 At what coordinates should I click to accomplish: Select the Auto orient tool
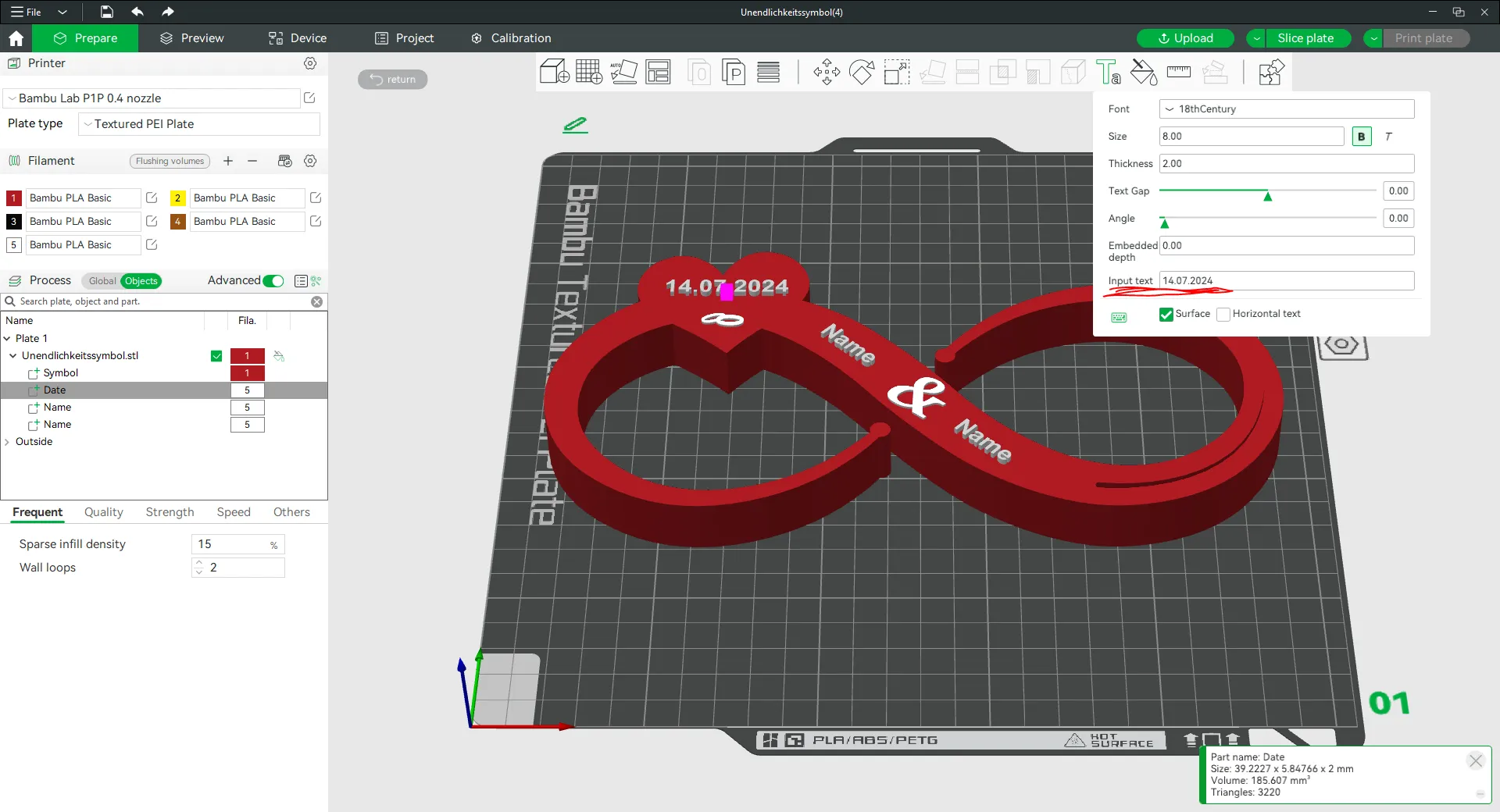(x=623, y=73)
